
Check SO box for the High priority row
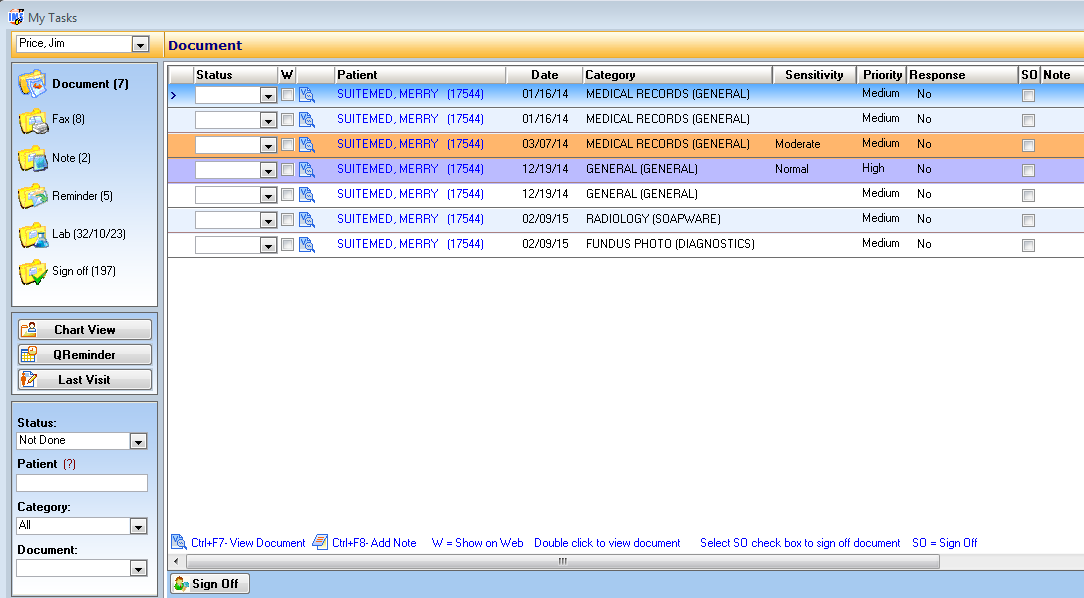click(x=1028, y=170)
